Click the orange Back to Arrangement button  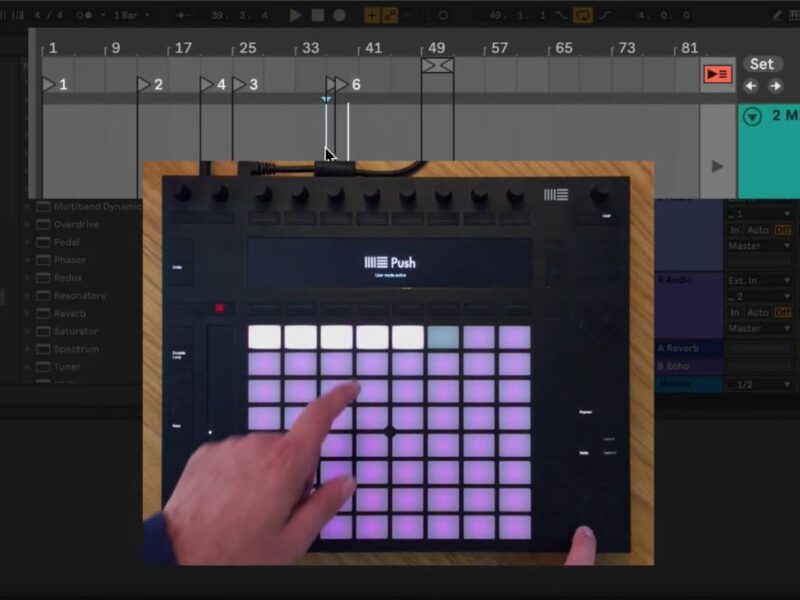point(718,74)
